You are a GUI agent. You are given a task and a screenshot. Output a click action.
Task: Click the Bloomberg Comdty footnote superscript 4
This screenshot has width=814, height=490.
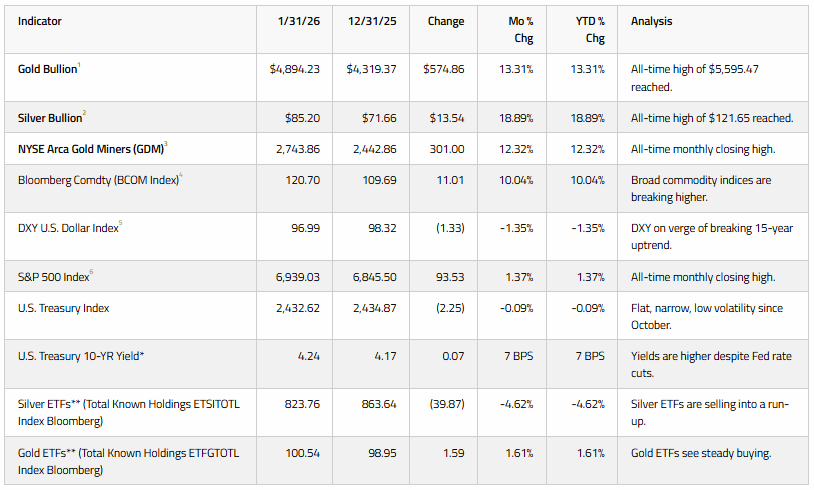click(x=181, y=175)
